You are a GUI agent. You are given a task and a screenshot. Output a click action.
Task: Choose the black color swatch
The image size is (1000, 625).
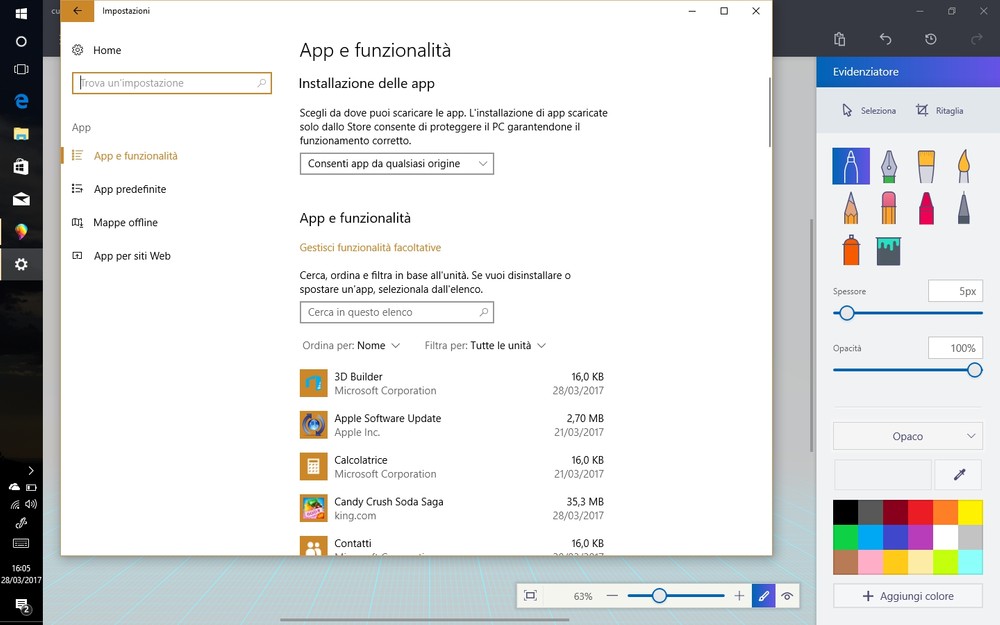(x=845, y=512)
